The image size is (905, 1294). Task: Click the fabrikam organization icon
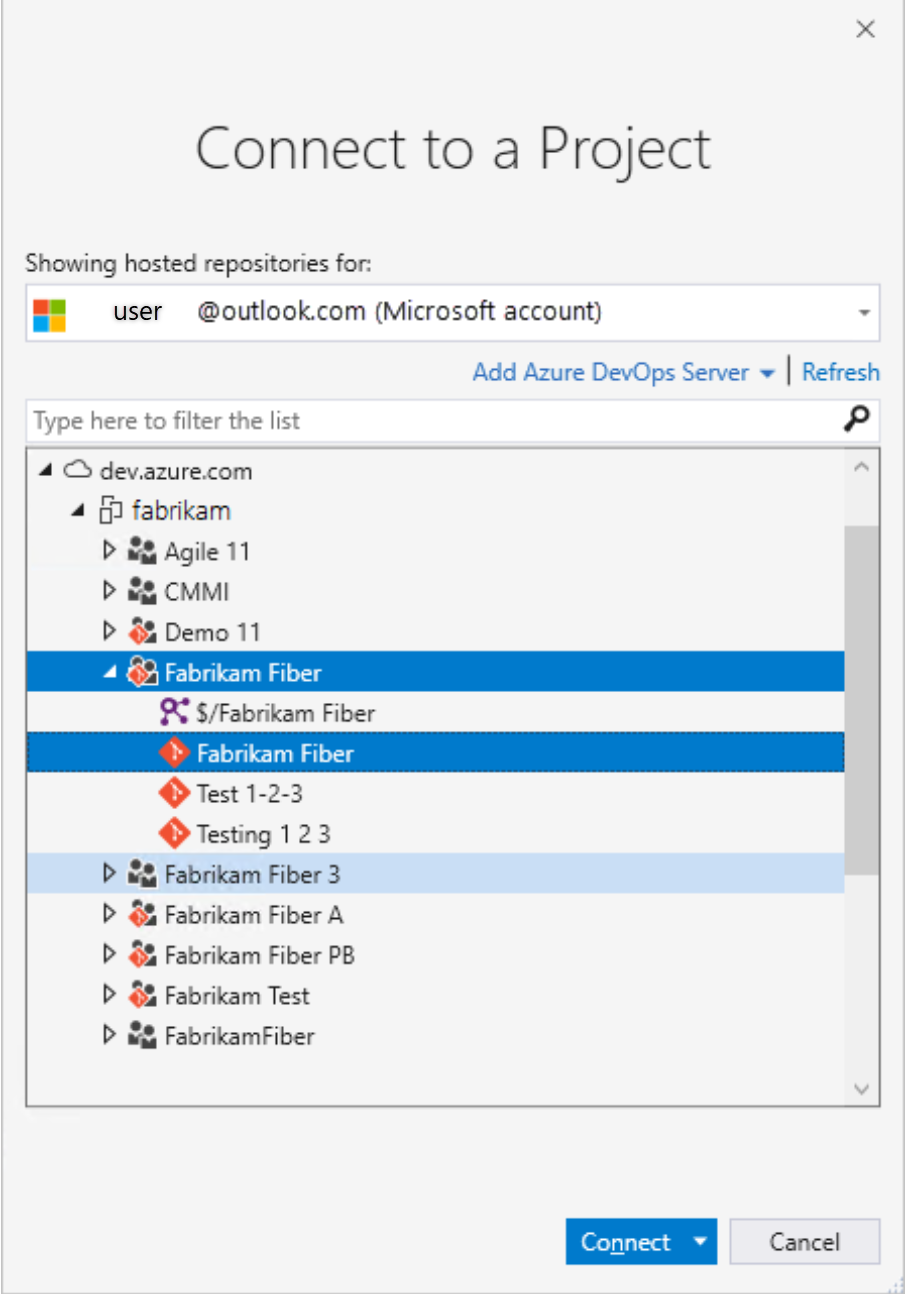click(110, 510)
